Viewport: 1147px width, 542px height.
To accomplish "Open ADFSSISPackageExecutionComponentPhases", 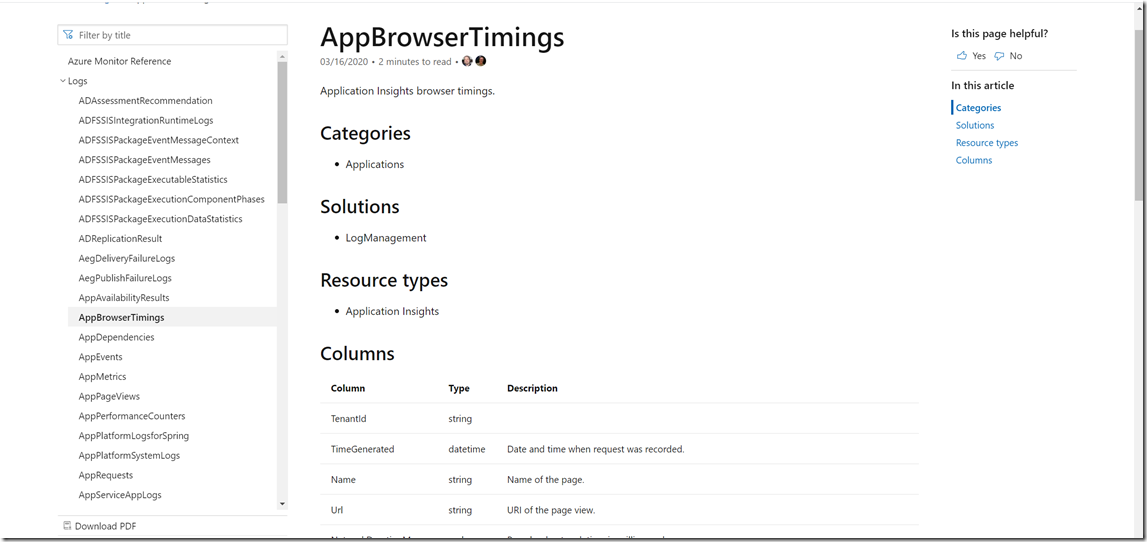I will [x=171, y=200].
